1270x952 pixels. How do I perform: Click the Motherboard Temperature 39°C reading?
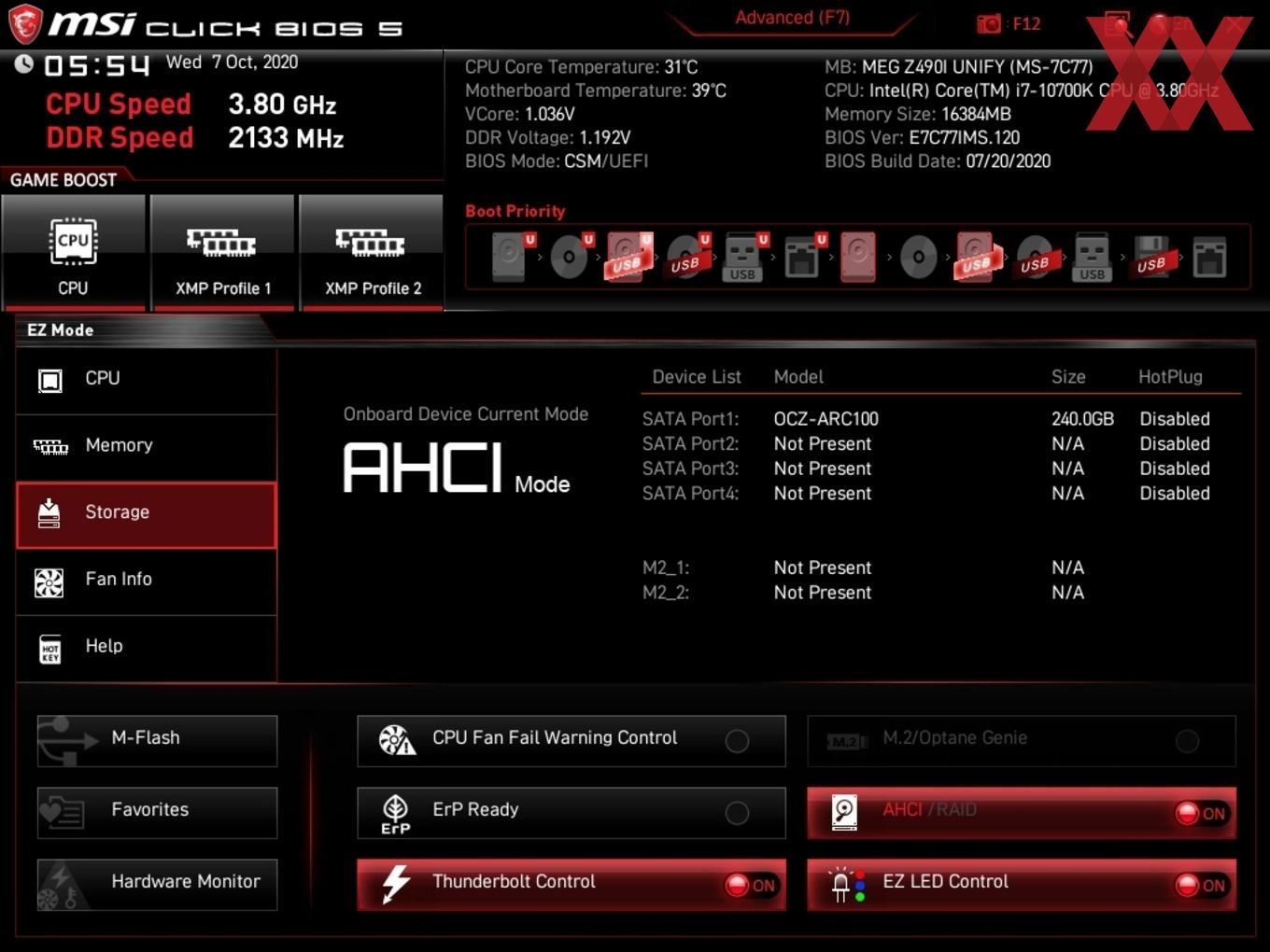point(596,91)
